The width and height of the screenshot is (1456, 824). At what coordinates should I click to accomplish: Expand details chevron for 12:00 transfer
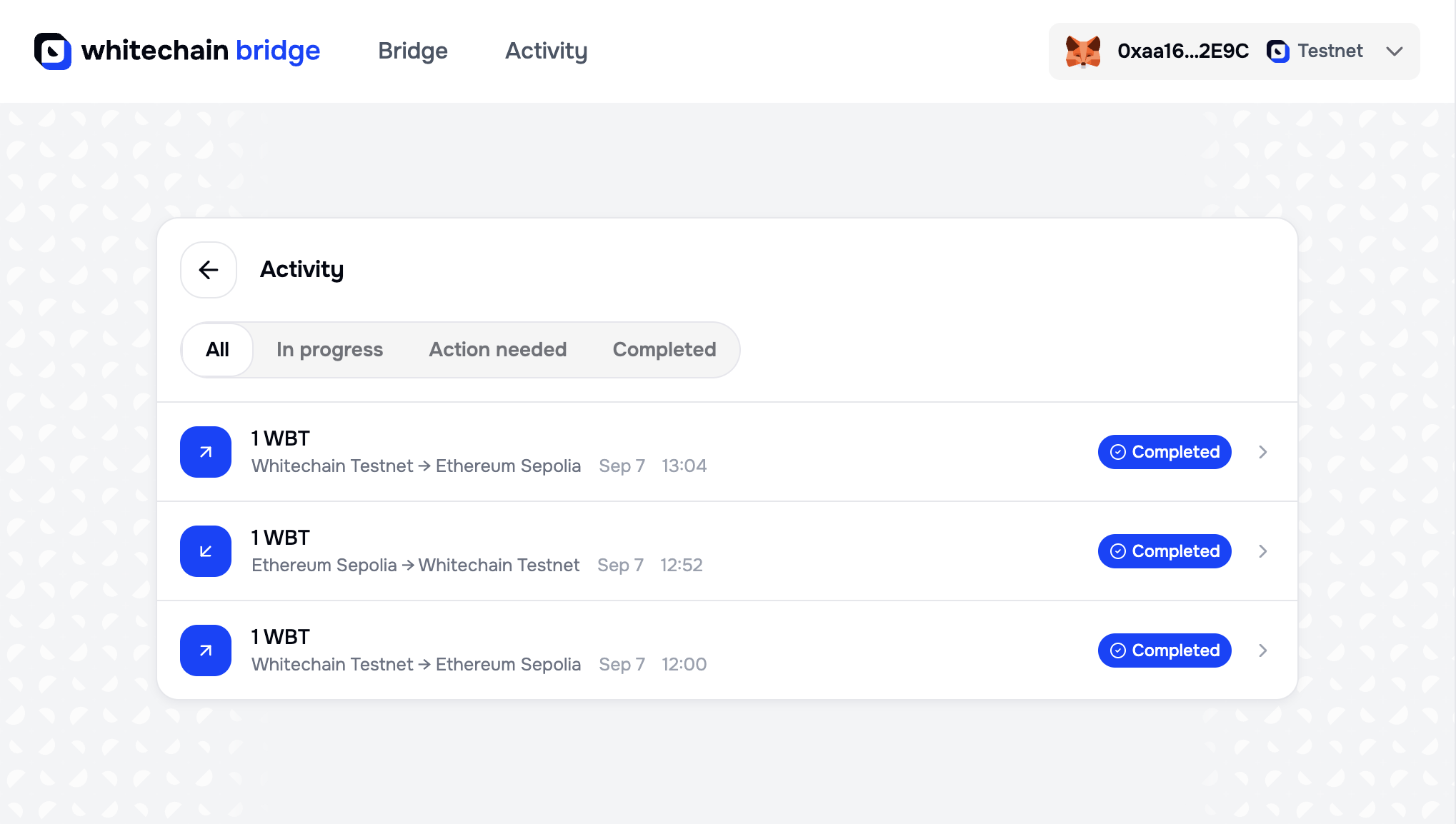click(x=1263, y=650)
